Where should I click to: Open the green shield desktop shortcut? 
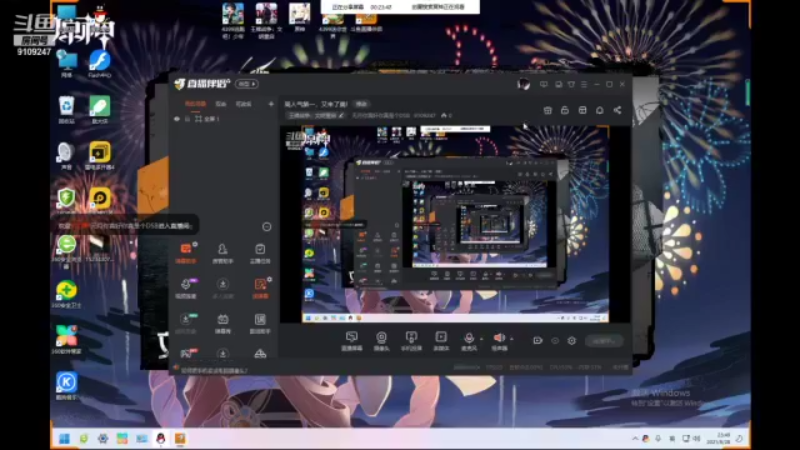point(66,201)
